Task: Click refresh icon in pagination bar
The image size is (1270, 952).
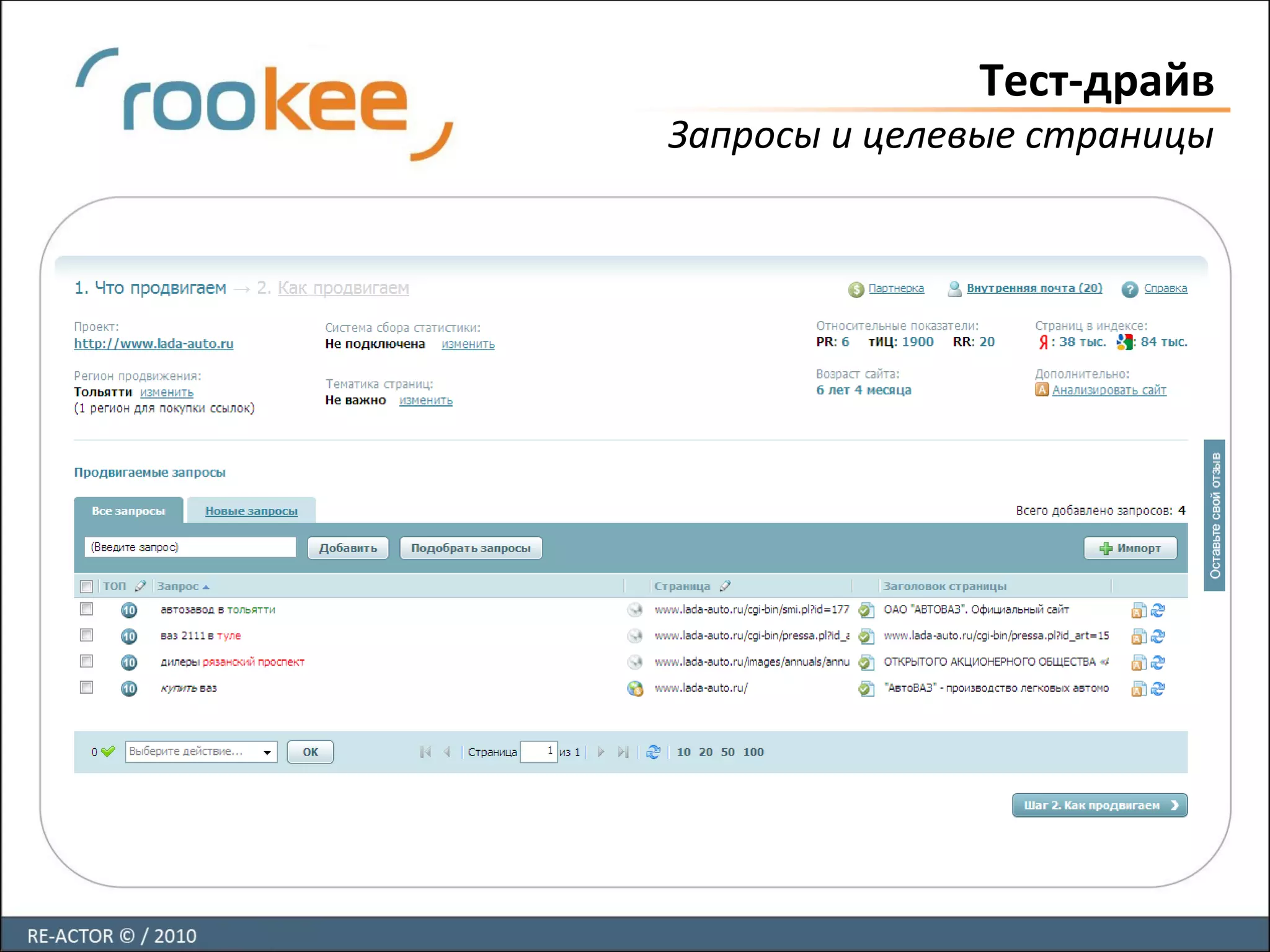Action: tap(653, 752)
